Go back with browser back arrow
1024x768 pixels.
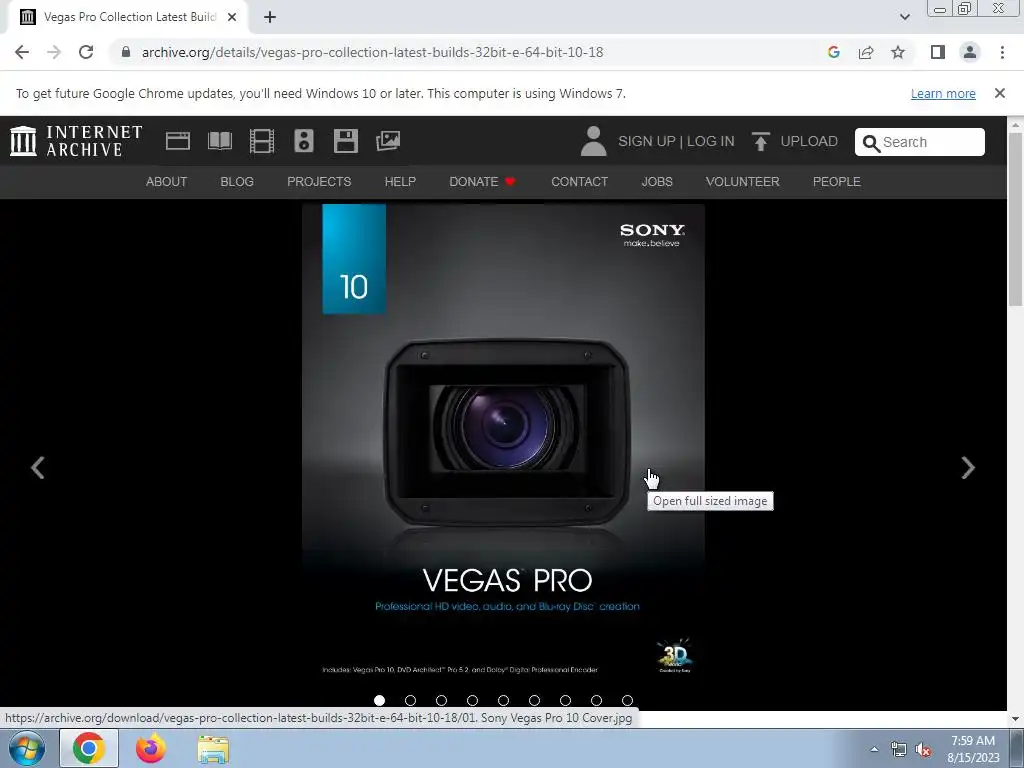(22, 52)
